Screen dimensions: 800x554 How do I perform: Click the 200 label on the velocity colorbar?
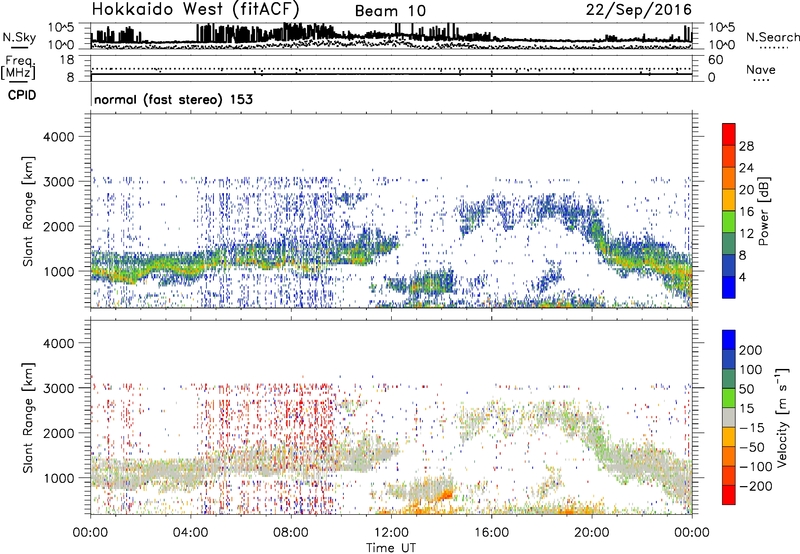click(751, 350)
